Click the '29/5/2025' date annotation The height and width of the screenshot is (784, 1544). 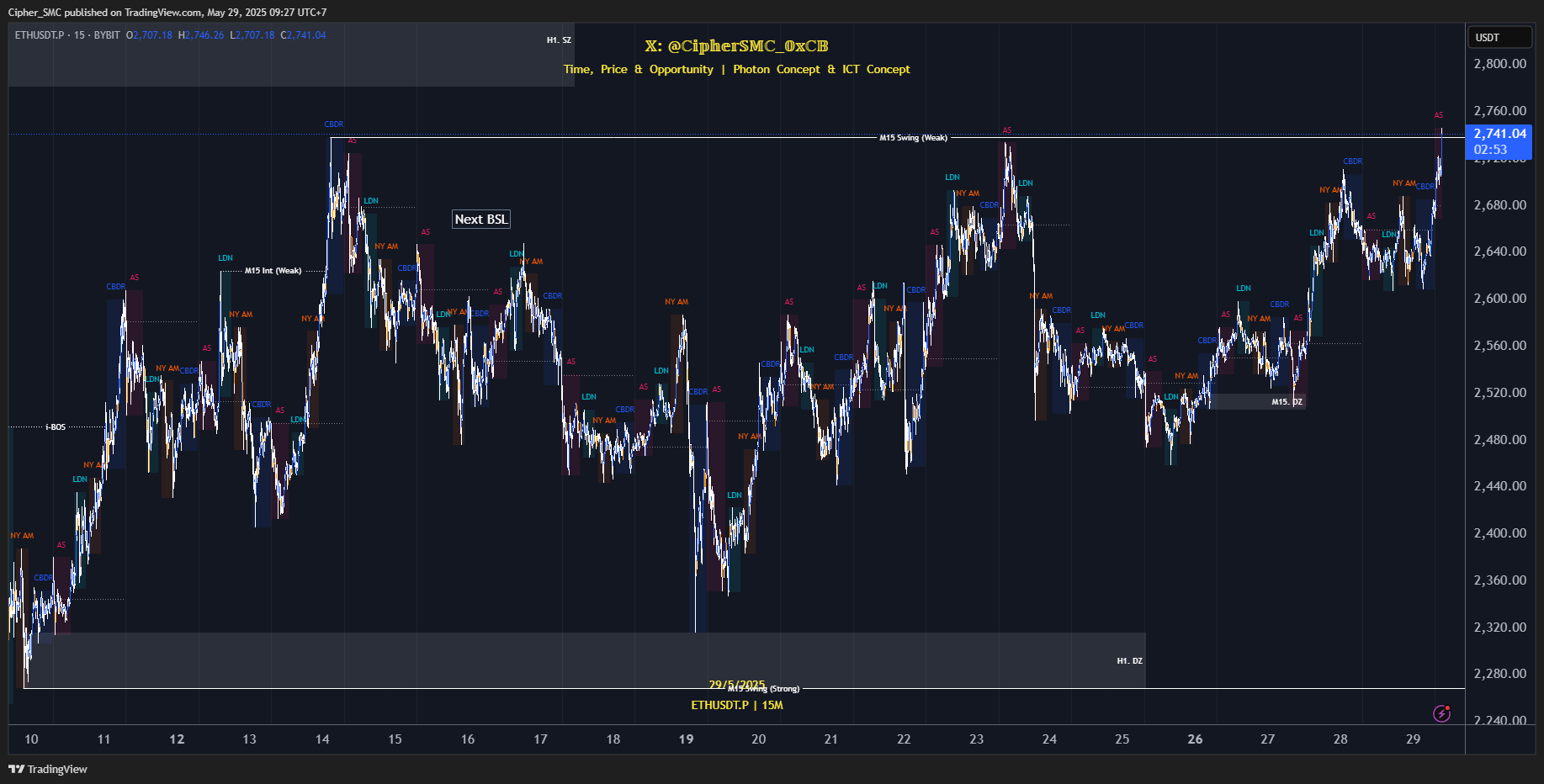point(737,684)
